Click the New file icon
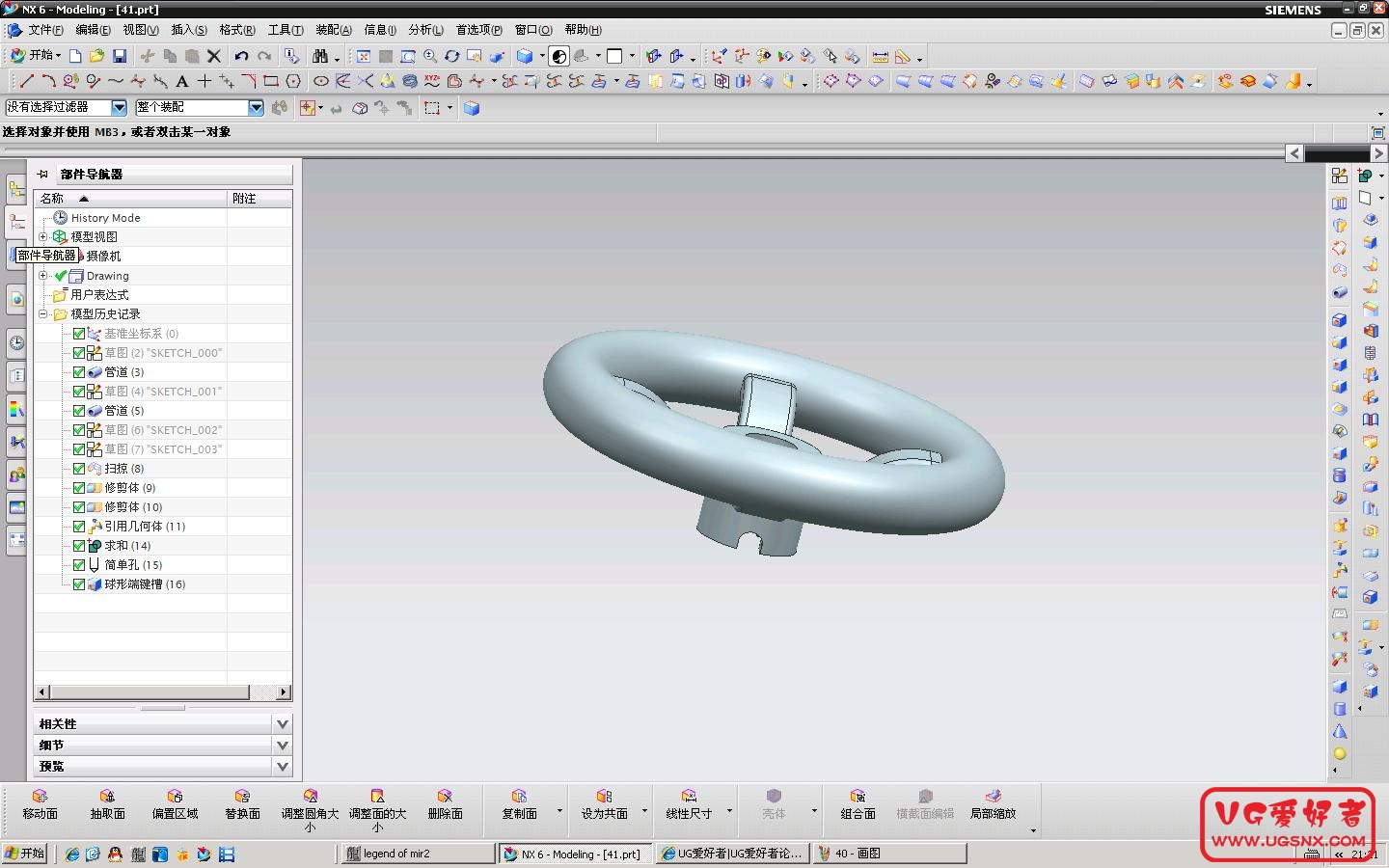Image resolution: width=1389 pixels, height=868 pixels. (75, 56)
